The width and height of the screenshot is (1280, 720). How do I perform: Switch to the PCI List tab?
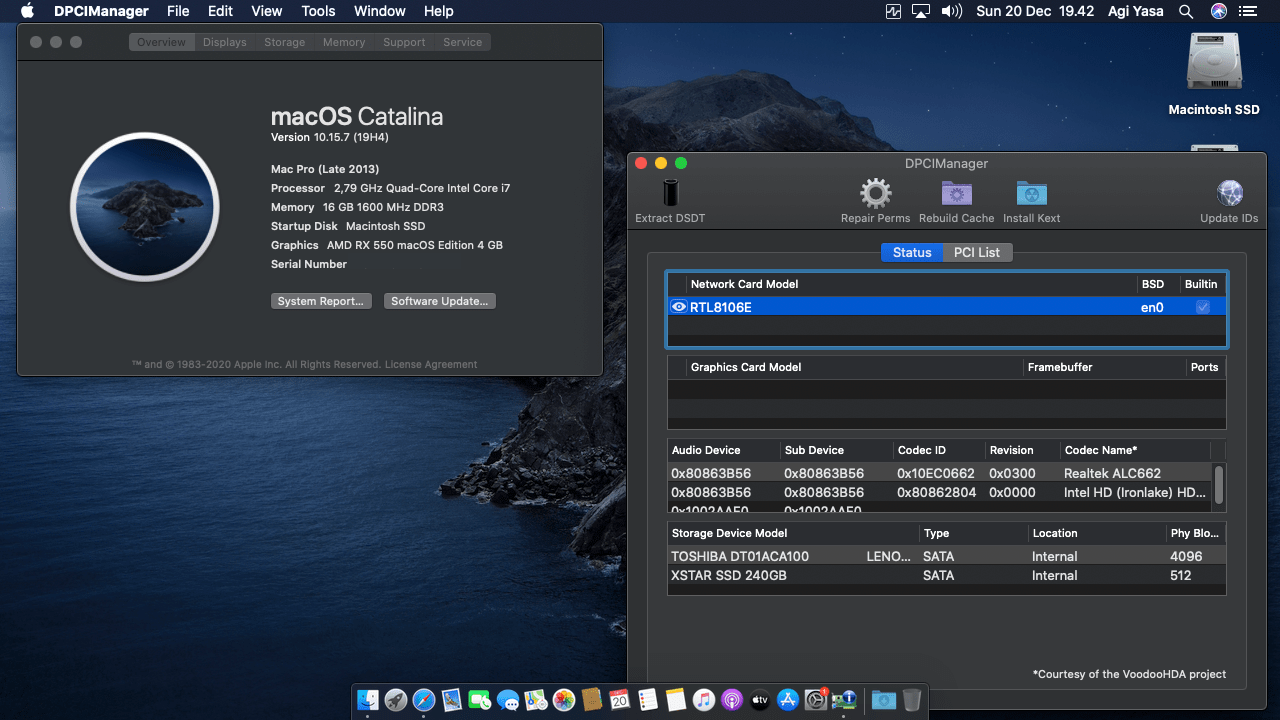point(977,252)
